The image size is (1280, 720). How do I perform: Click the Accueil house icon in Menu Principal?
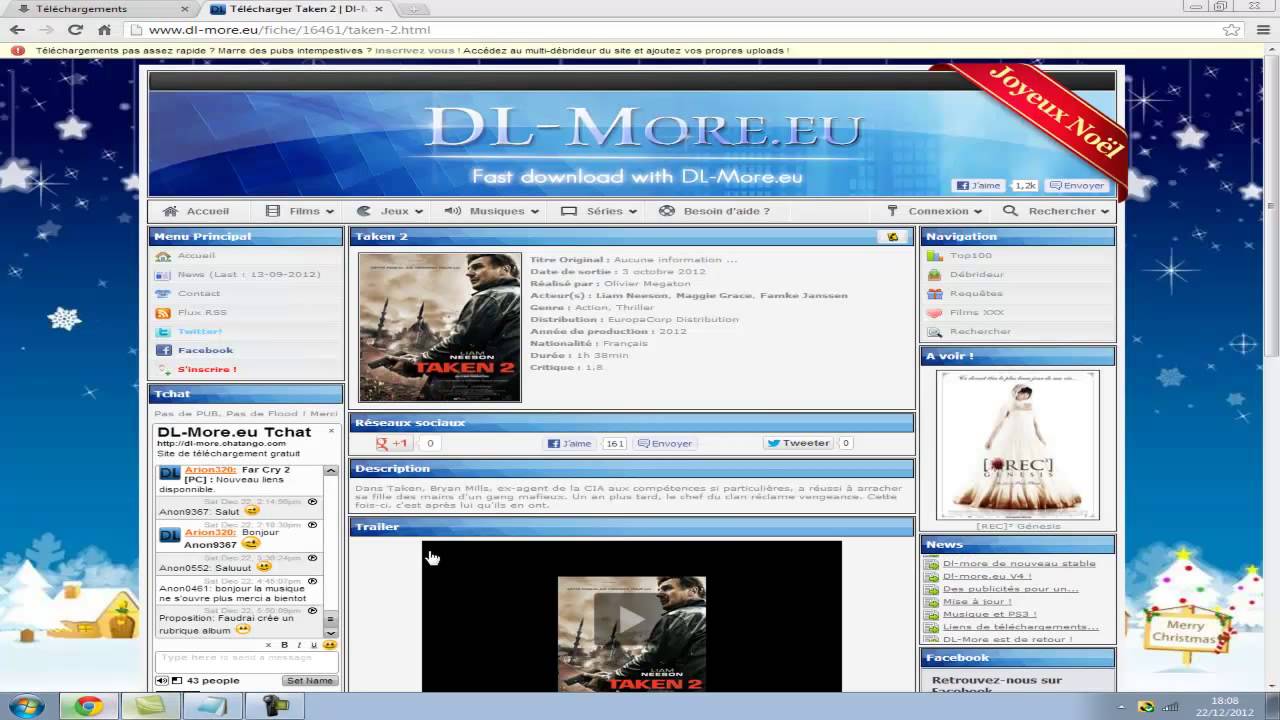pos(163,256)
